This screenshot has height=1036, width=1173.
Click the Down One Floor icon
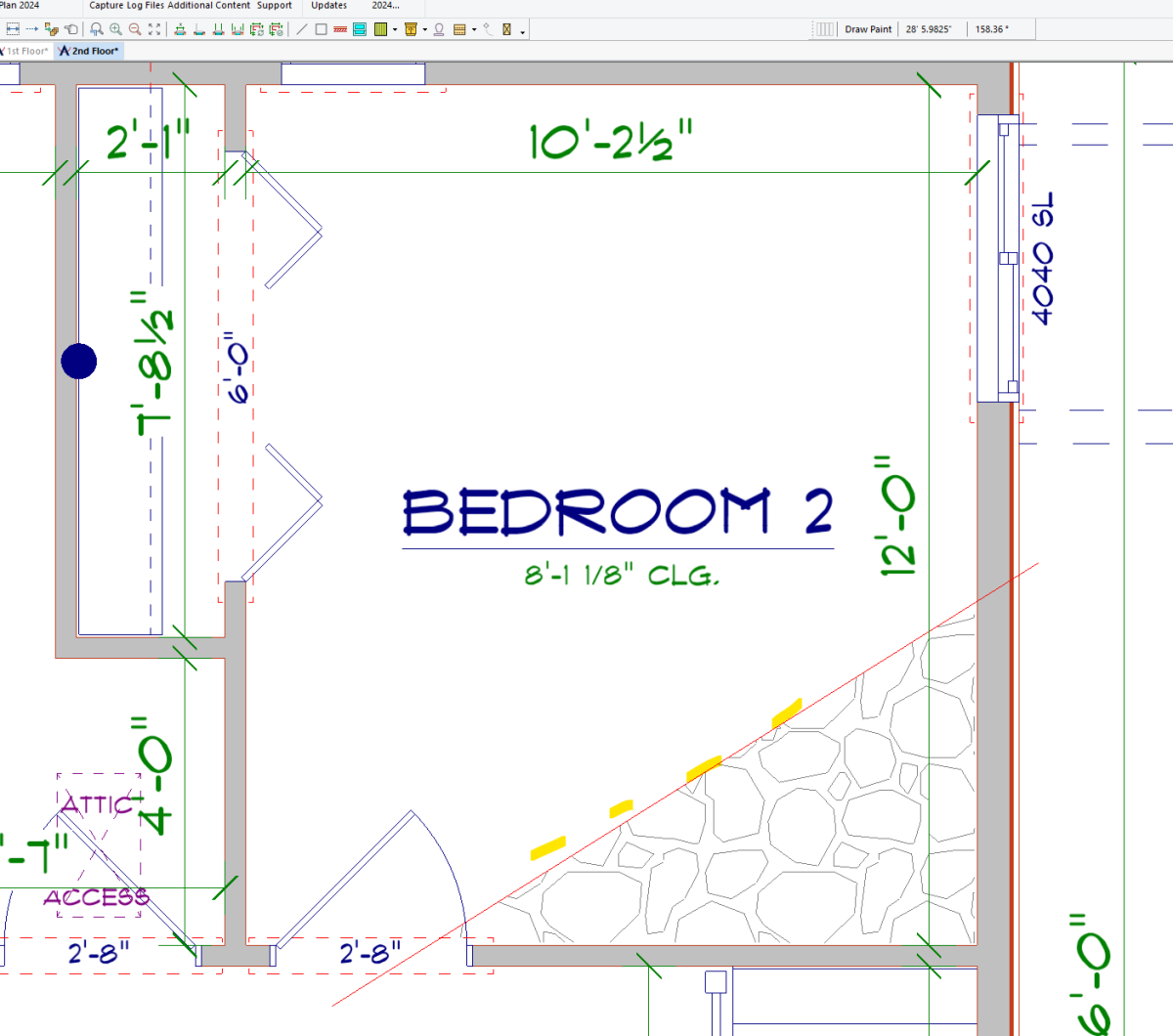pos(199,29)
